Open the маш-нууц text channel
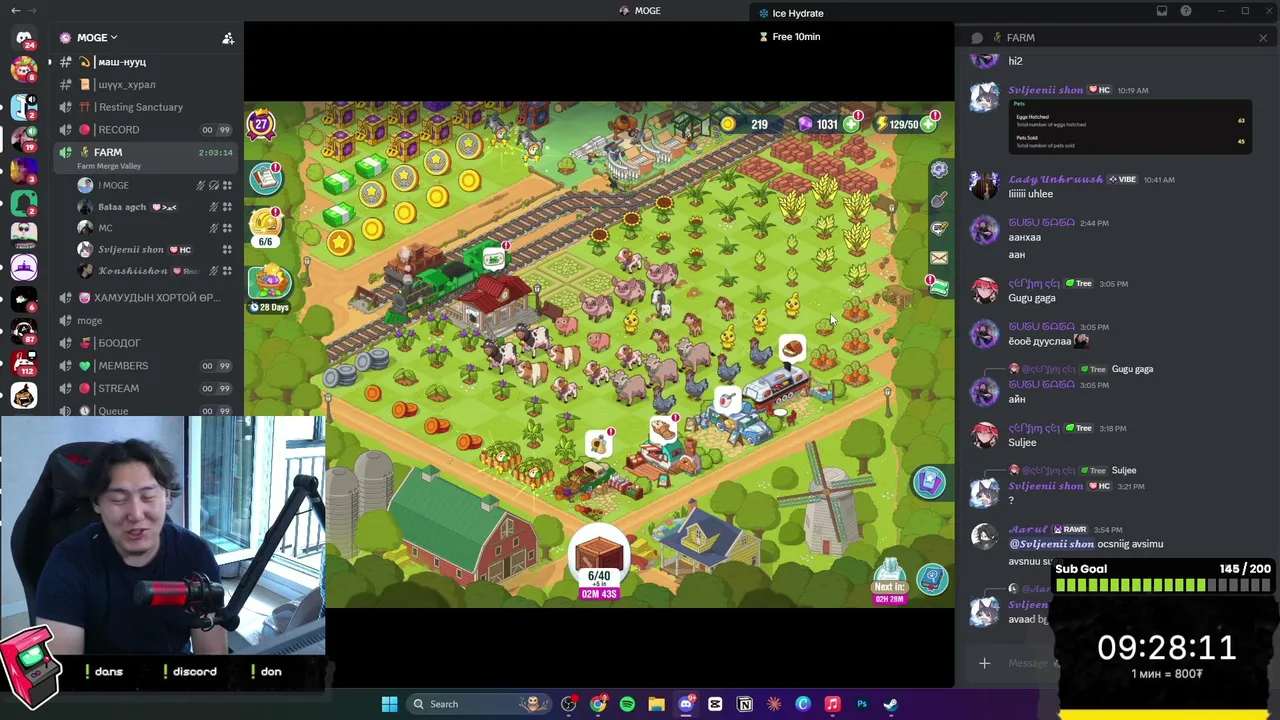Image resolution: width=1280 pixels, height=720 pixels. pos(148,62)
